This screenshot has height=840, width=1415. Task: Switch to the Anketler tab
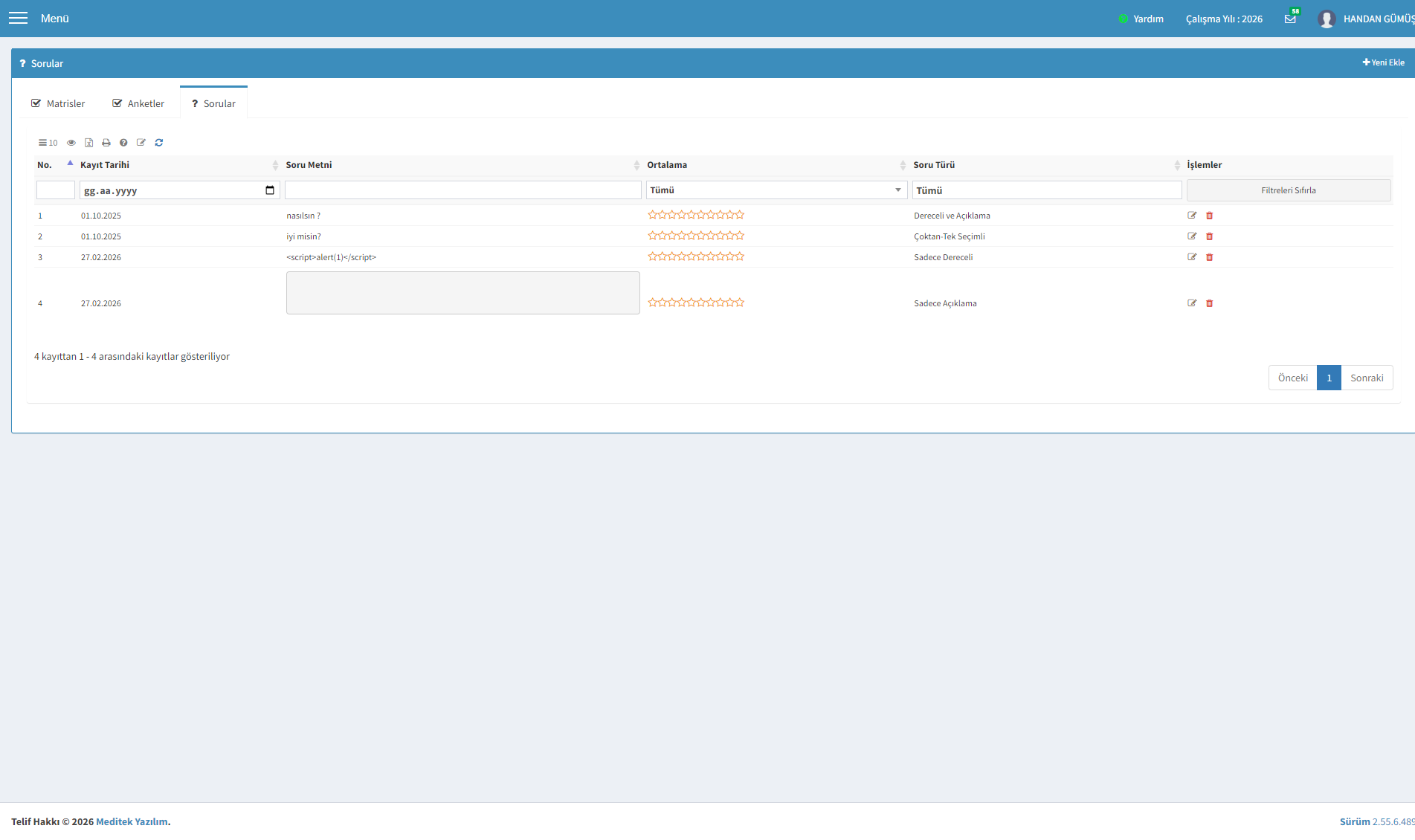[138, 103]
